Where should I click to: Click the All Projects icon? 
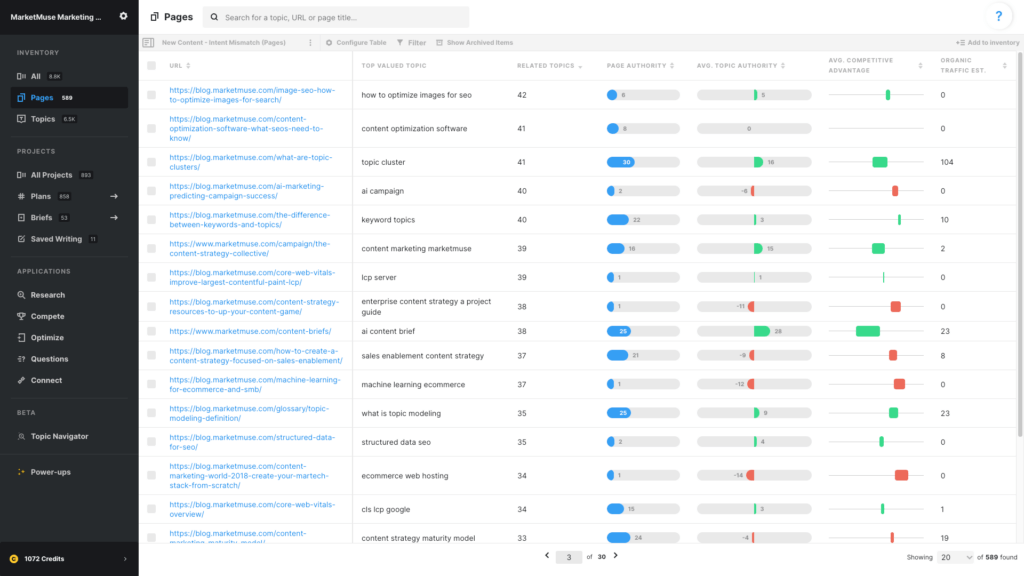tap(21, 175)
